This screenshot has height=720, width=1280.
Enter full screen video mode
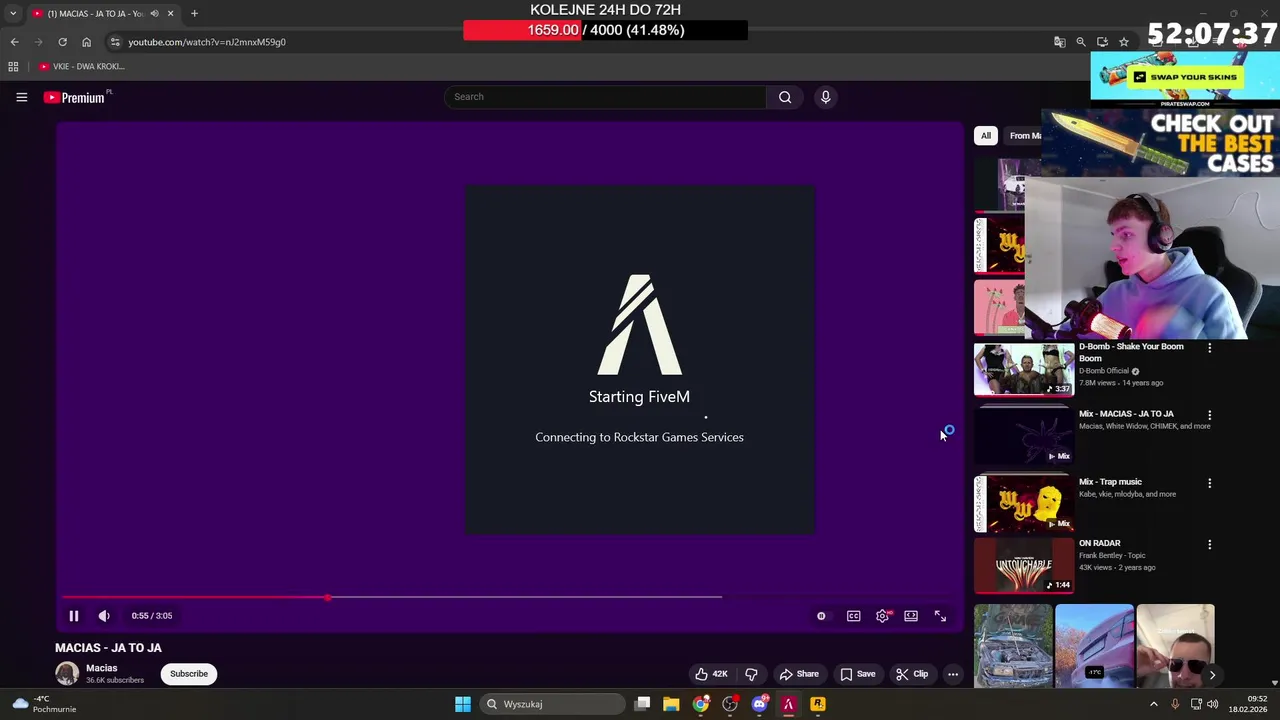click(x=940, y=616)
